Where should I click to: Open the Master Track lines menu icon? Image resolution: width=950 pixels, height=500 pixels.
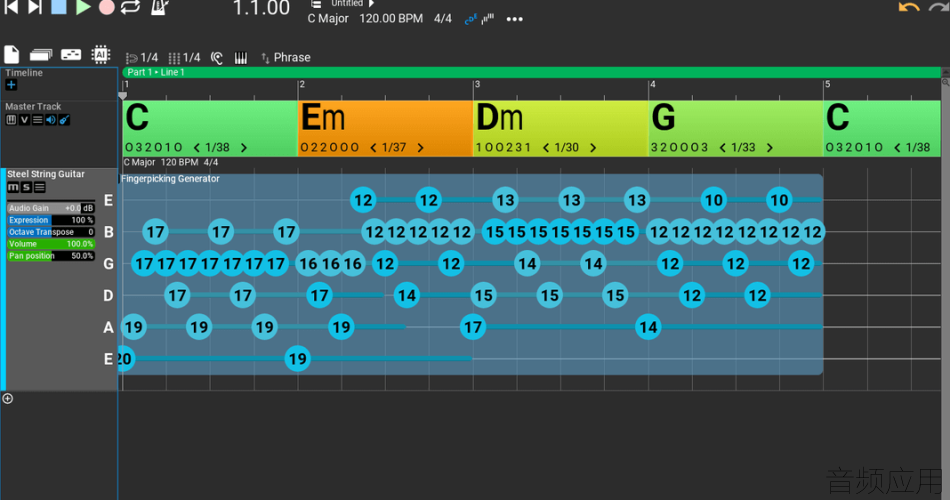coord(38,120)
